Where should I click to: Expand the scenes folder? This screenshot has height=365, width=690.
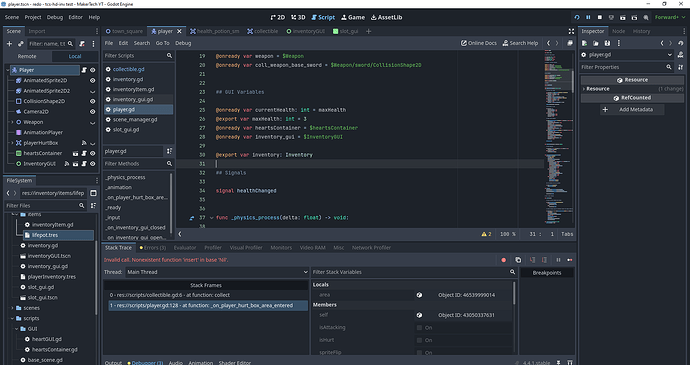point(12,308)
